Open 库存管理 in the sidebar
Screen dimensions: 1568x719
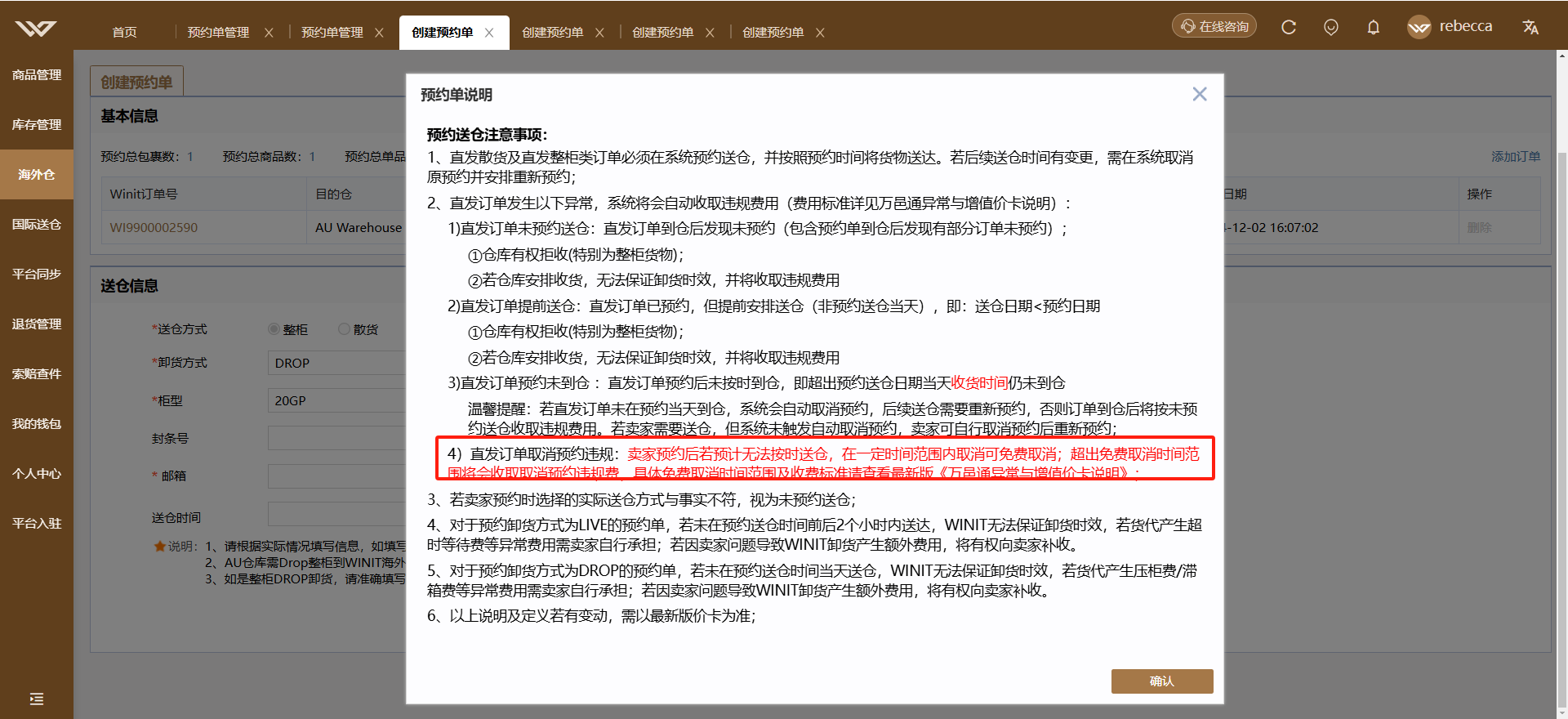tap(37, 124)
